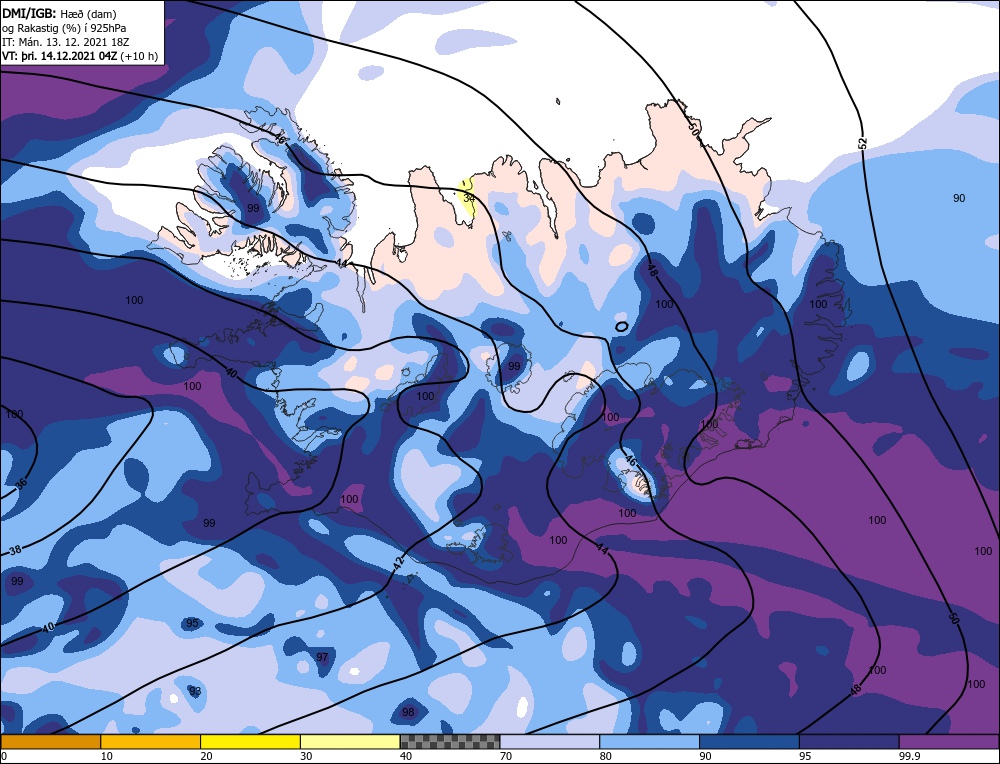Click the '36' contour label

tap(21, 483)
